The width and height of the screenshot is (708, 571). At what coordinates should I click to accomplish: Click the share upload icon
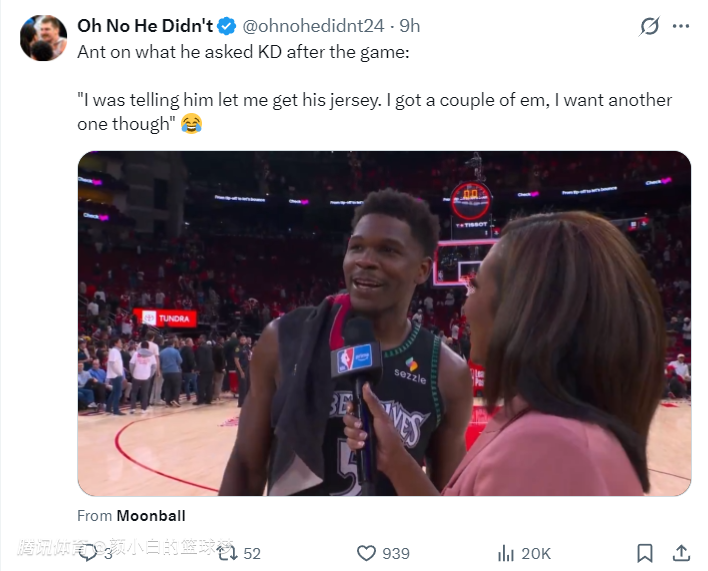tap(680, 553)
